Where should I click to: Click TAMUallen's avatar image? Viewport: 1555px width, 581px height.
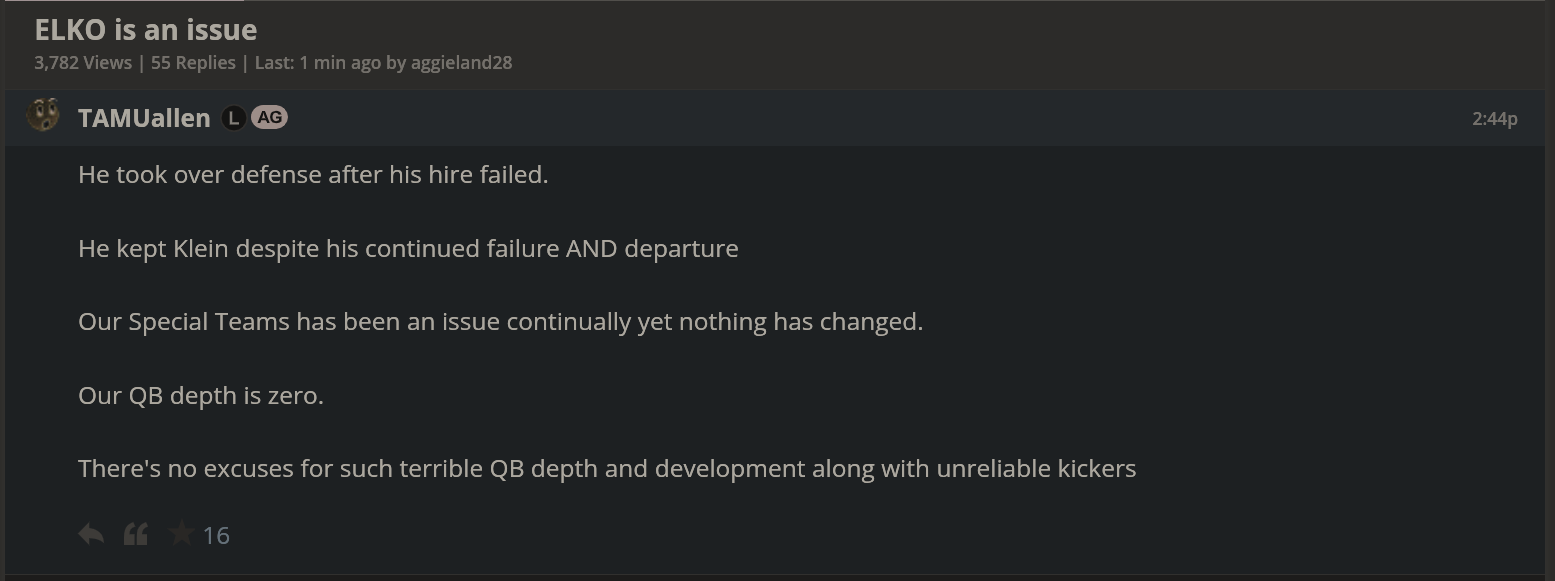click(x=43, y=116)
